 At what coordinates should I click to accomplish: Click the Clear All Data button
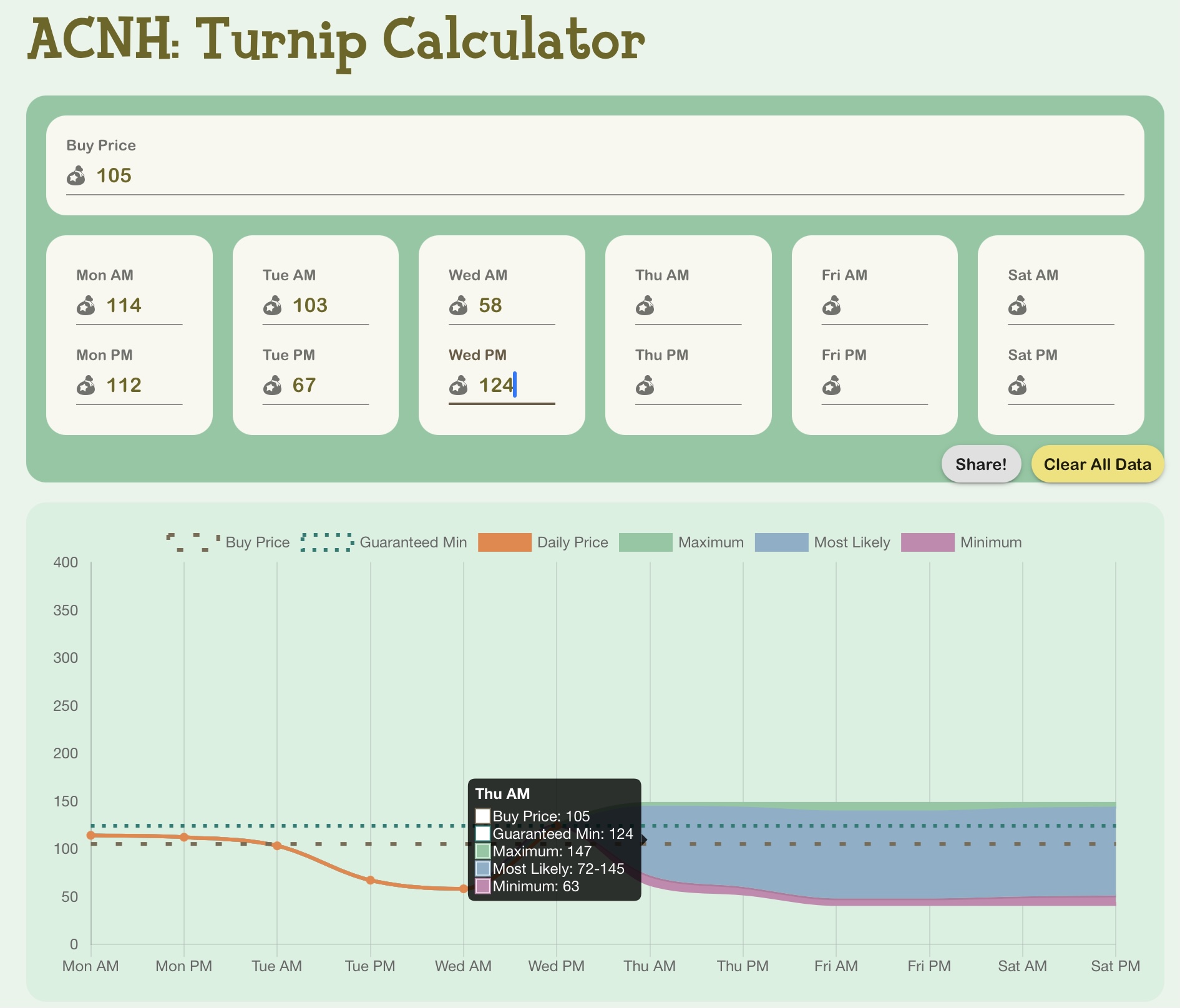1097,464
